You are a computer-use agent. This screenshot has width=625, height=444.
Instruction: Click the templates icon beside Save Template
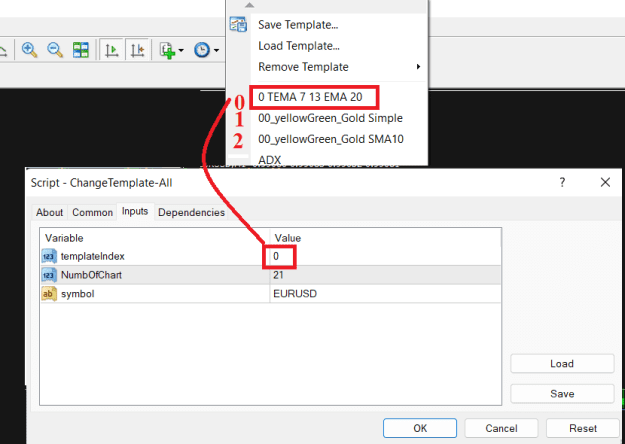(238, 24)
